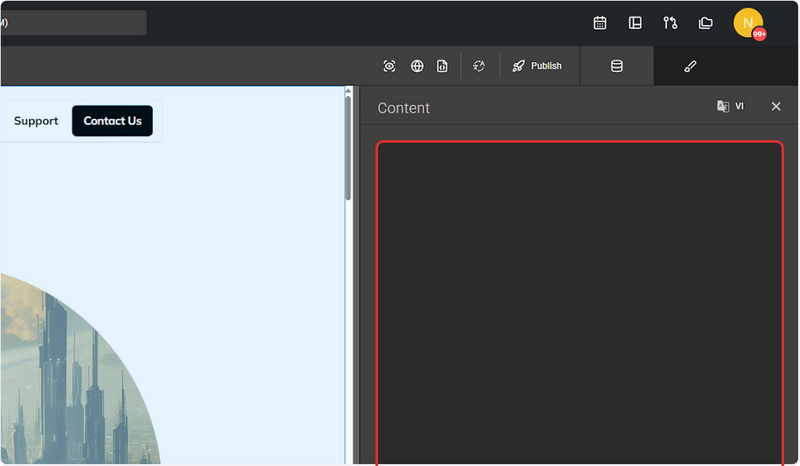Click the Support link in preview
Image resolution: width=800 pixels, height=466 pixels.
[36, 121]
